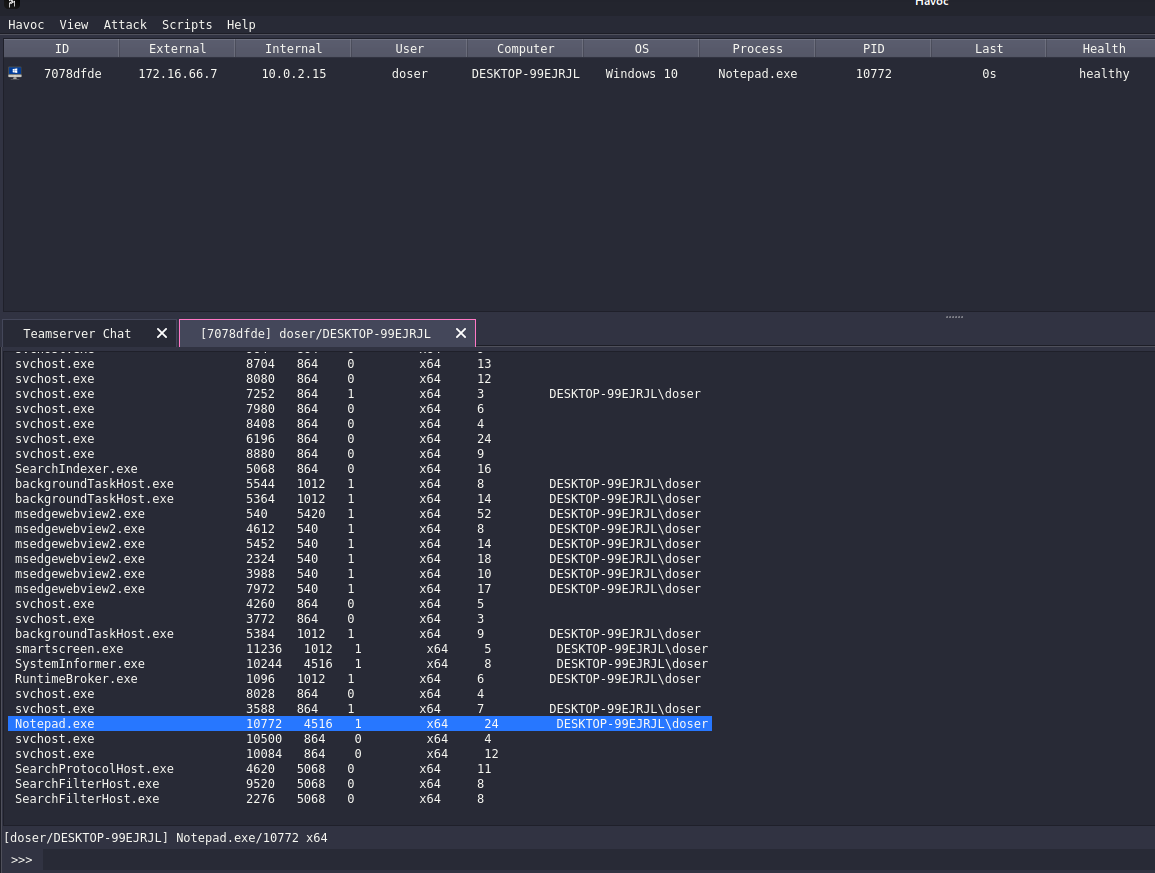The image size is (1155, 873).
Task: Click msedgewebview2.exe with PID 7972
Action: point(80,589)
